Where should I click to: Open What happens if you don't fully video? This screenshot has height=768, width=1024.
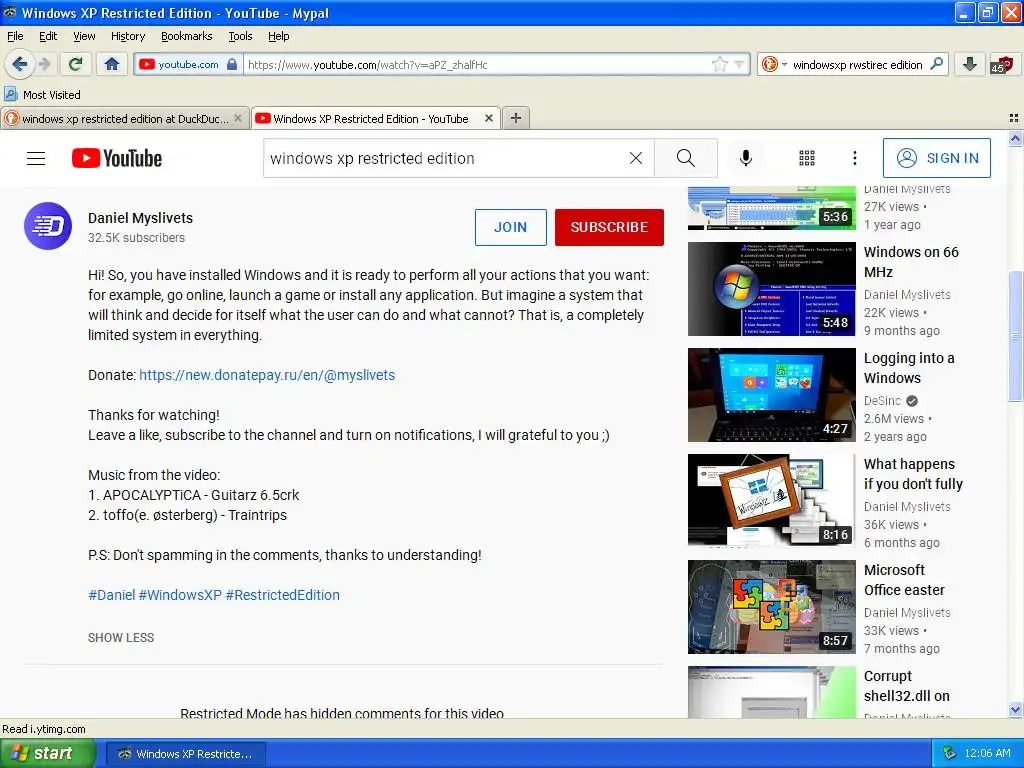[x=913, y=474]
